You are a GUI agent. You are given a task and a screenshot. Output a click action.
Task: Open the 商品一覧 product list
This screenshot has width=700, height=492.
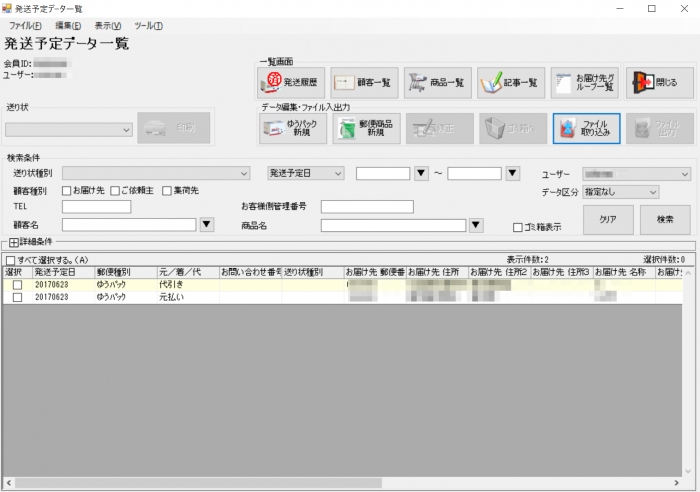coord(438,83)
